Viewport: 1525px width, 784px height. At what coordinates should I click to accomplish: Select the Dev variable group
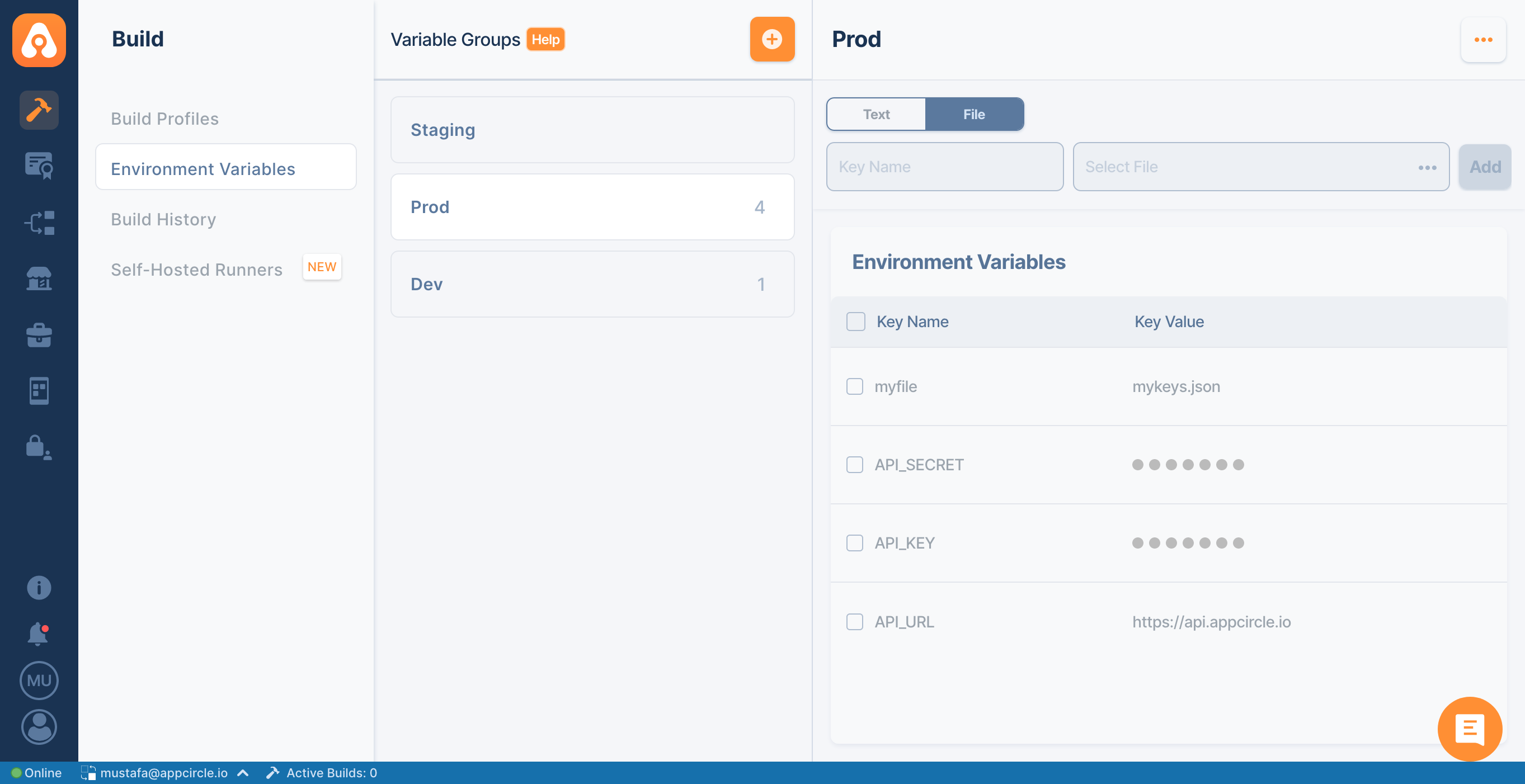(x=592, y=284)
